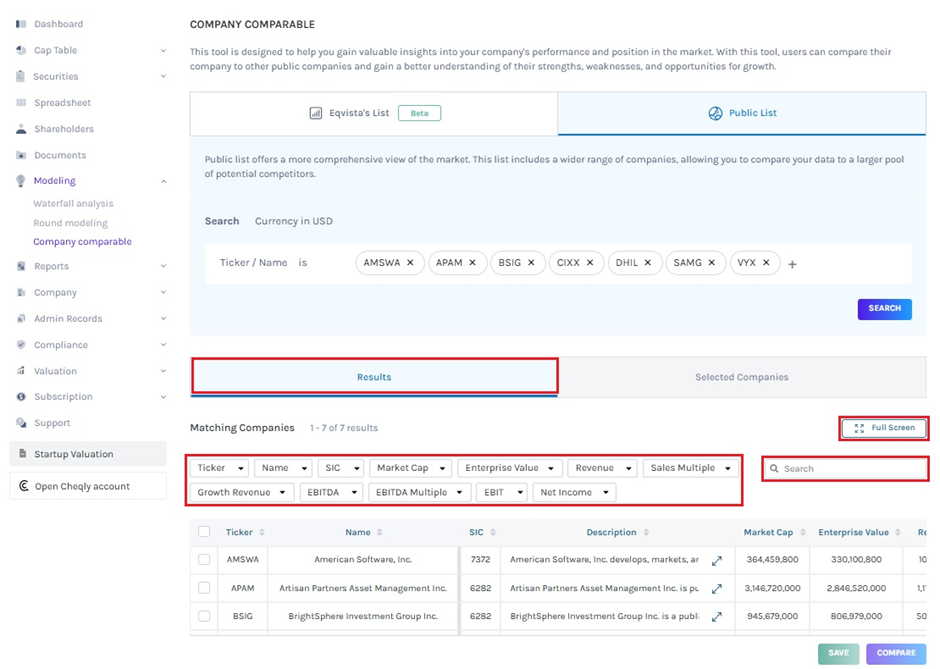Image resolution: width=940 pixels, height=669 pixels.
Task: Click the plus icon to add ticker
Action: (792, 265)
